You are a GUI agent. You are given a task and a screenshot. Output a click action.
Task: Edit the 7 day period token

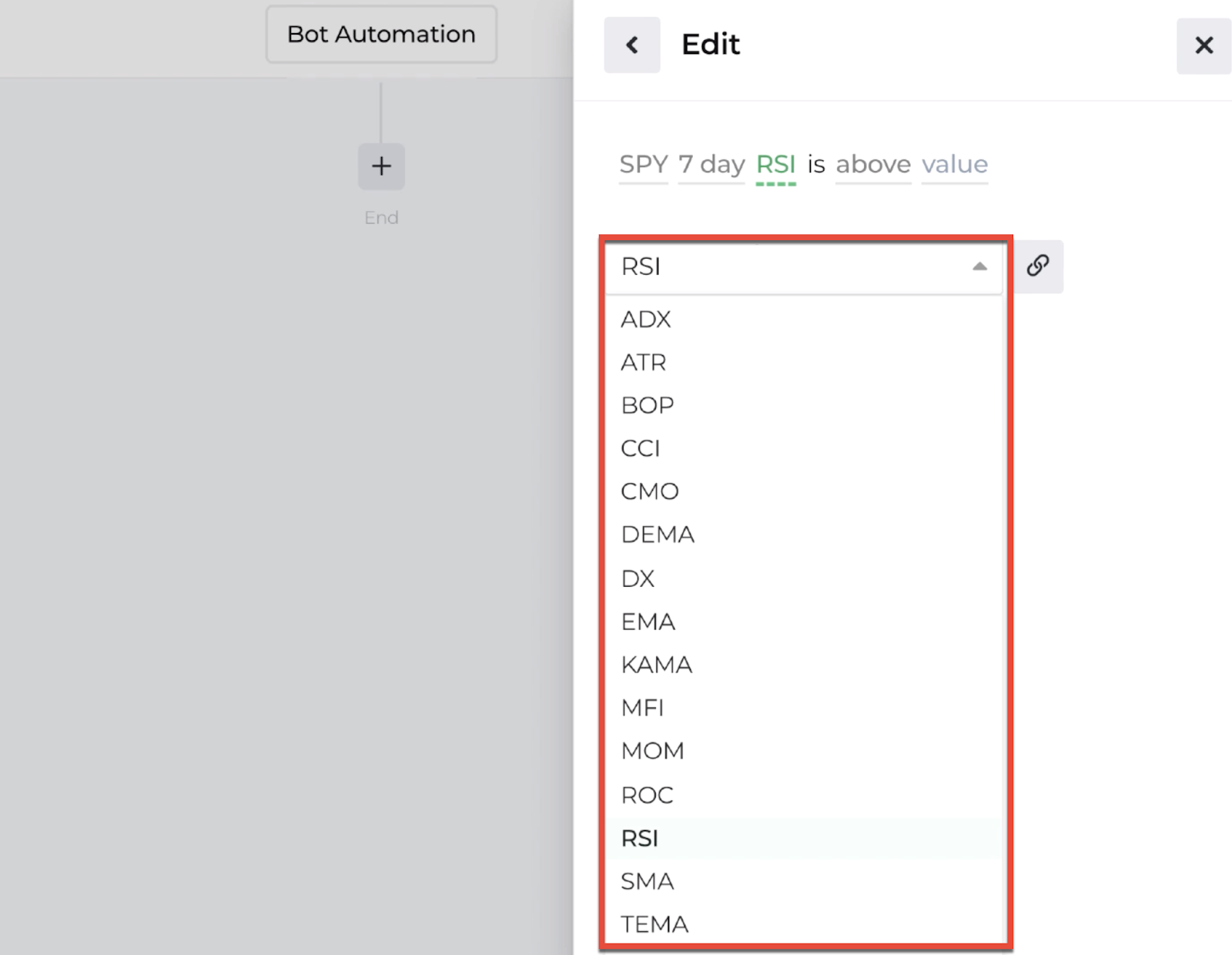tap(711, 164)
